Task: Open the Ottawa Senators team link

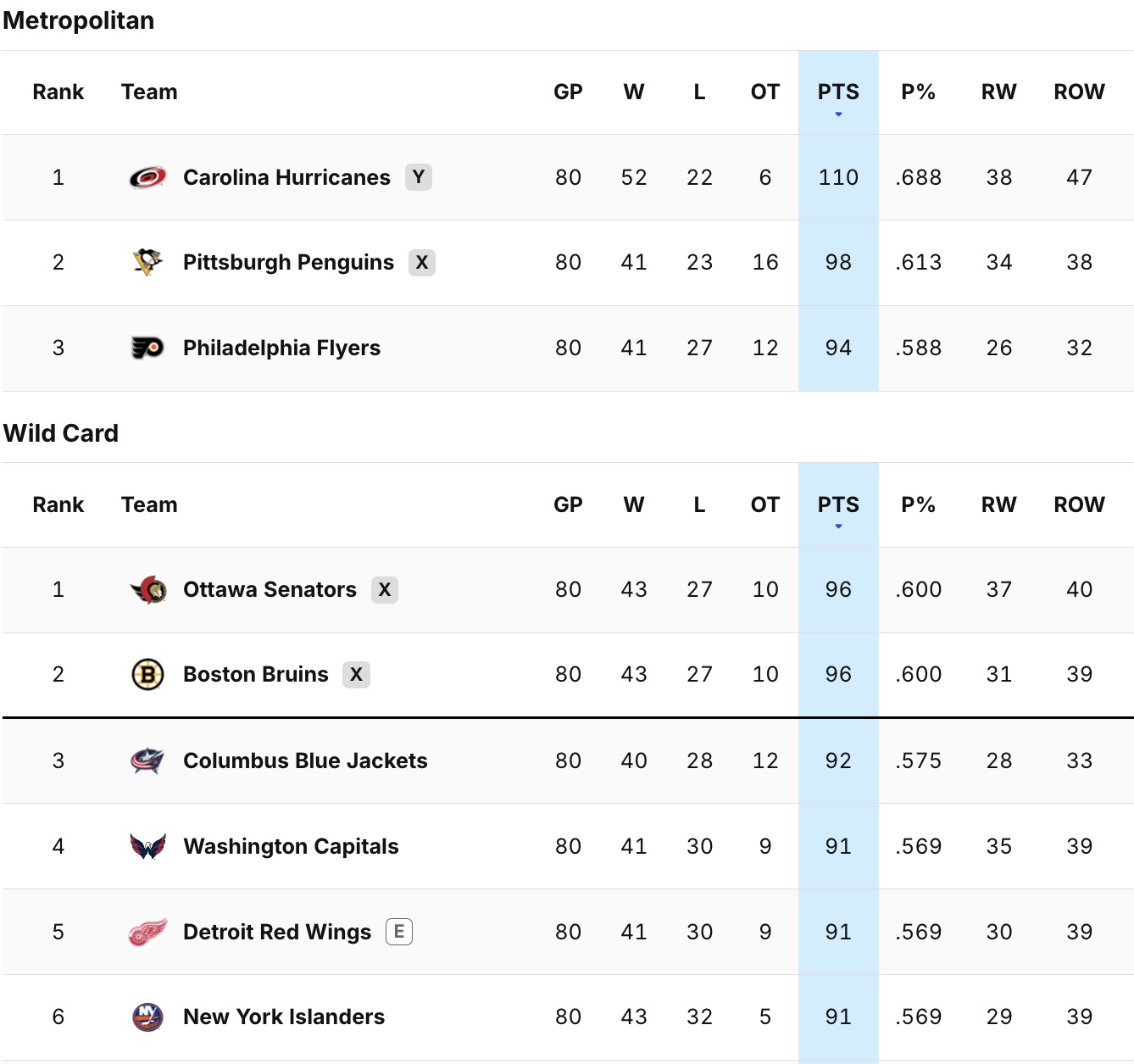Action: [270, 589]
